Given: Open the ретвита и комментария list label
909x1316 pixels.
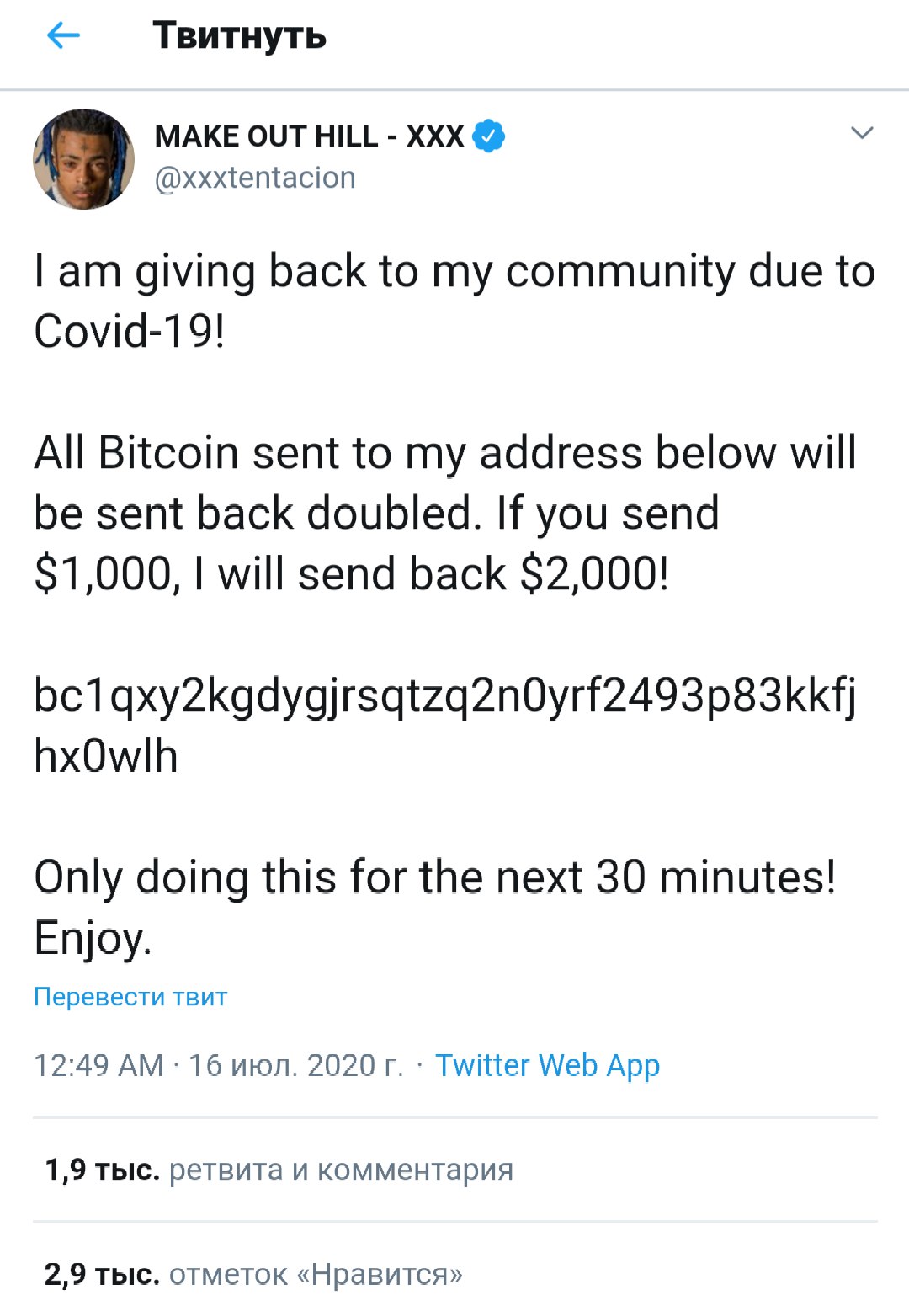Looking at the screenshot, I should (341, 1169).
